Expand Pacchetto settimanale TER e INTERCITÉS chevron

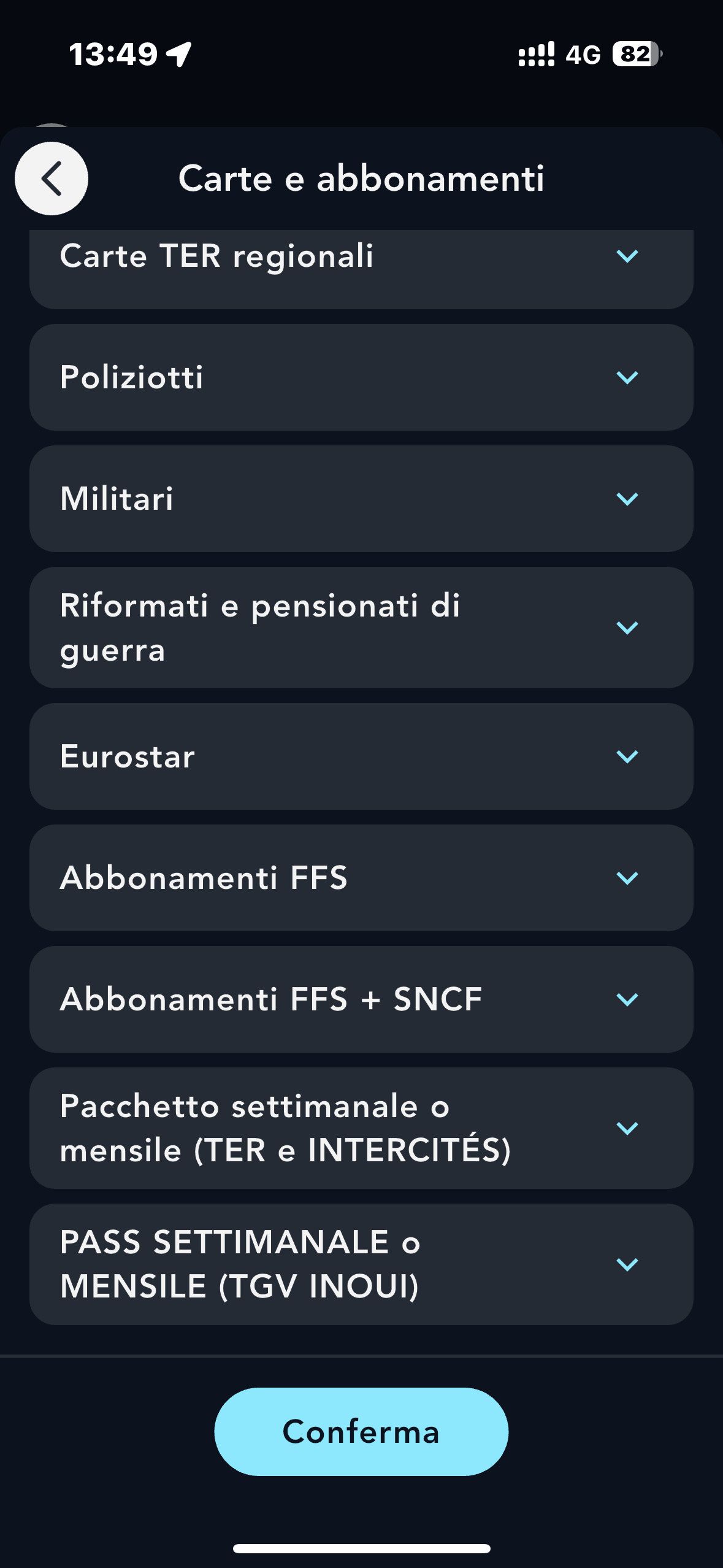(x=627, y=1128)
